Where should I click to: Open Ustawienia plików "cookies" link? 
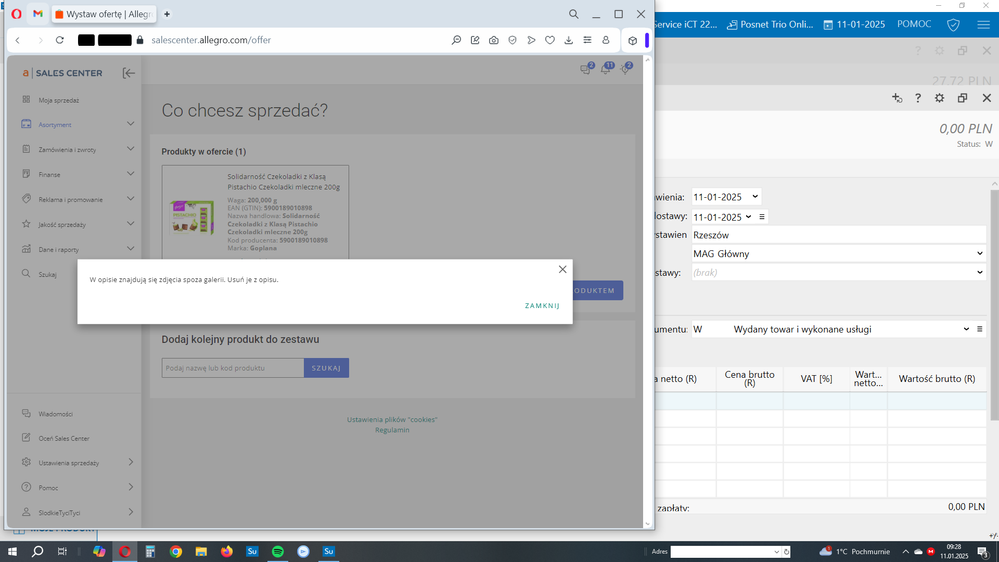click(392, 419)
